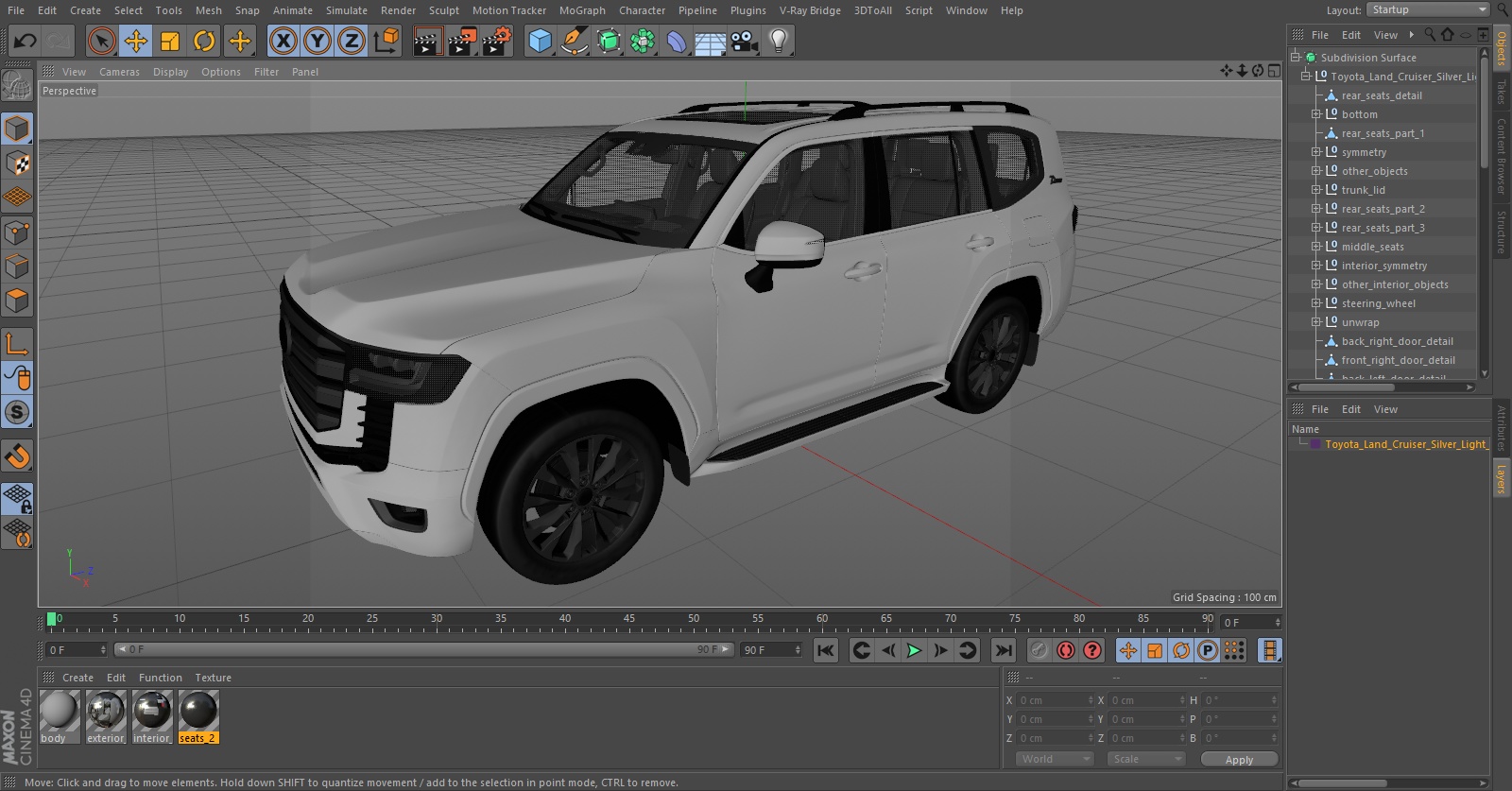The height and width of the screenshot is (791, 1512).
Task: Add a Light object
Action: [779, 41]
